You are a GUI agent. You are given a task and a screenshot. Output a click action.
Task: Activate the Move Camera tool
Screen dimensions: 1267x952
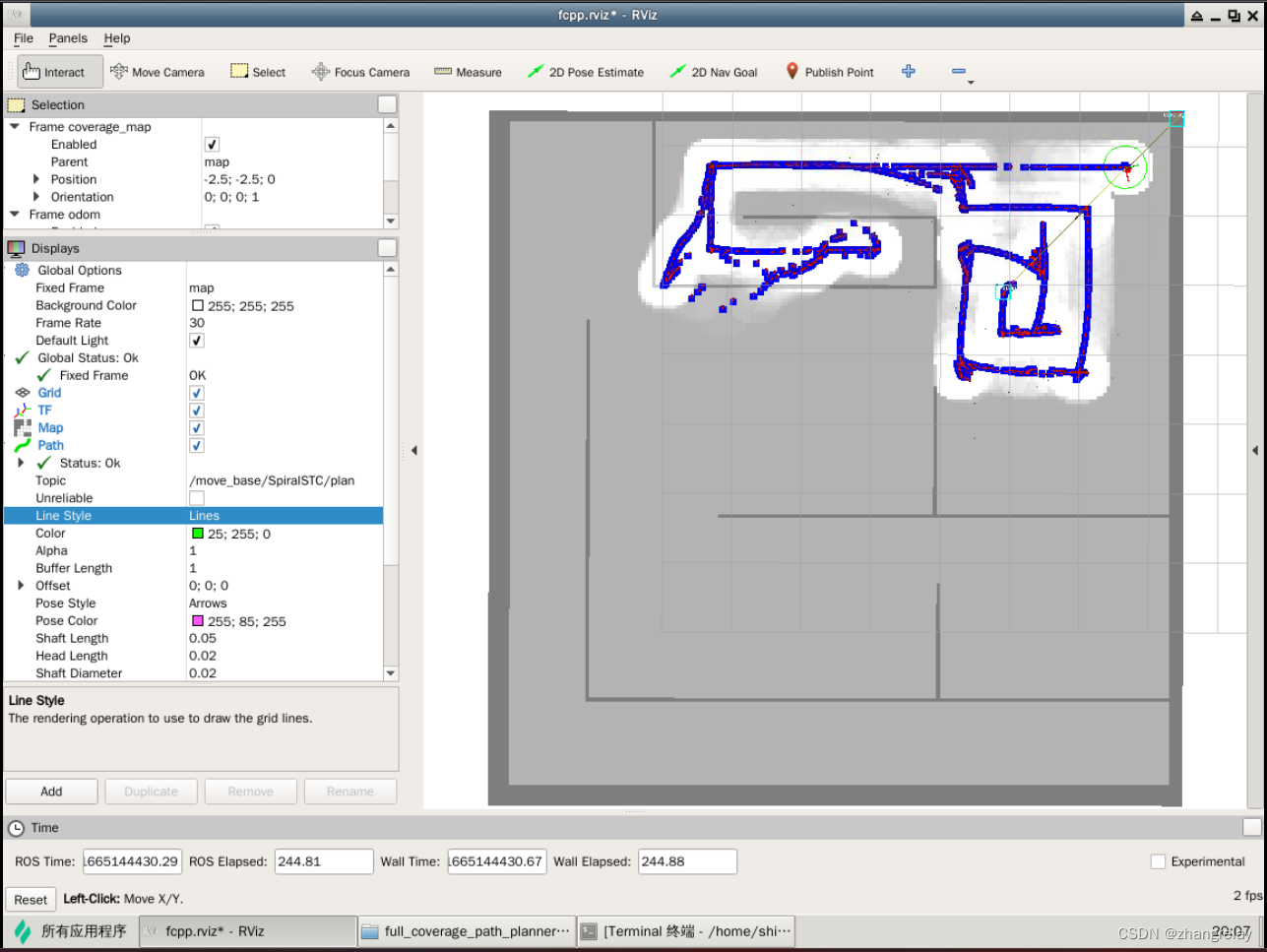[157, 71]
